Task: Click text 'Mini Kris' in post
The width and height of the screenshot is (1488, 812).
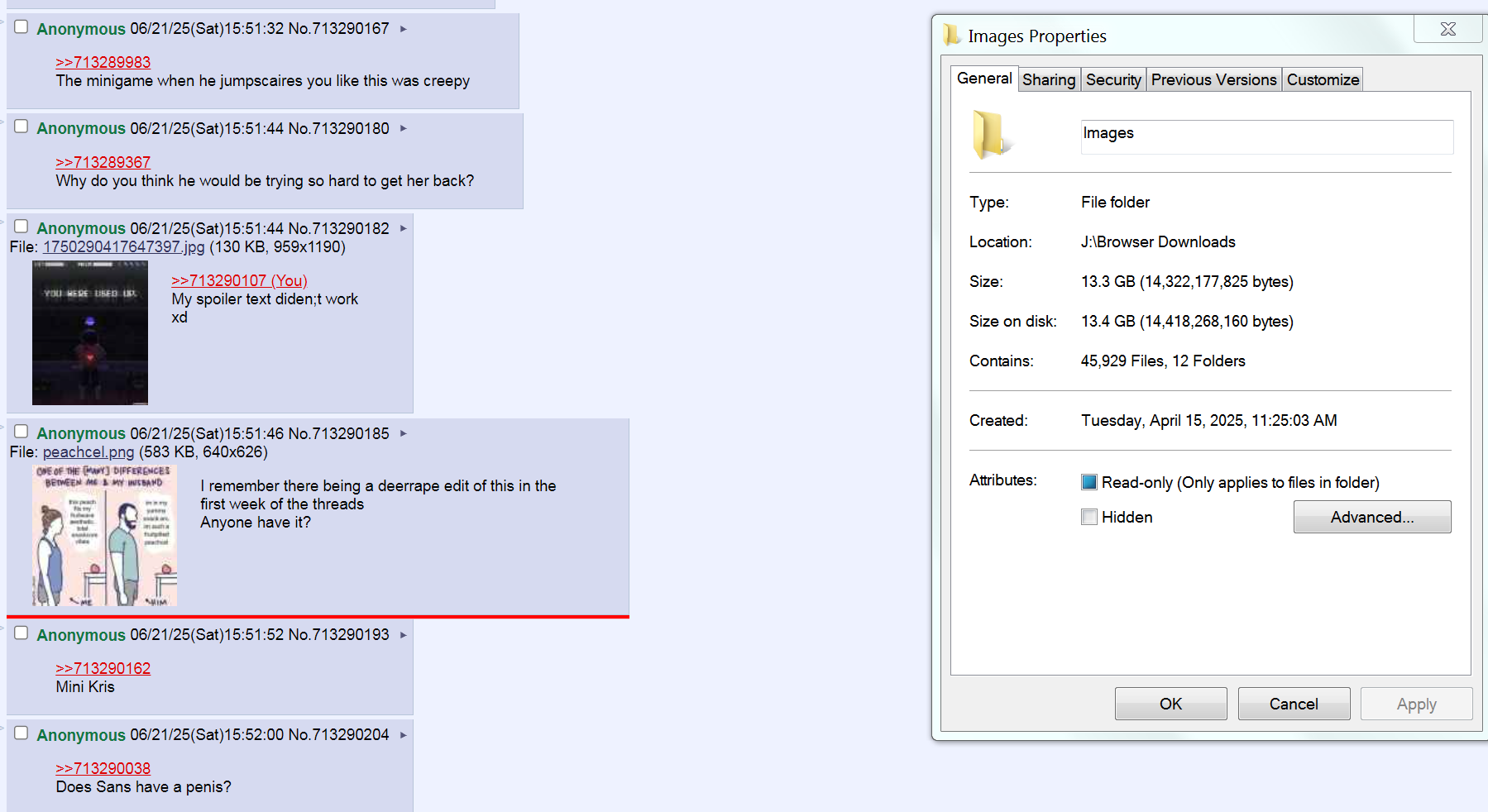Action: pyautogui.click(x=85, y=687)
